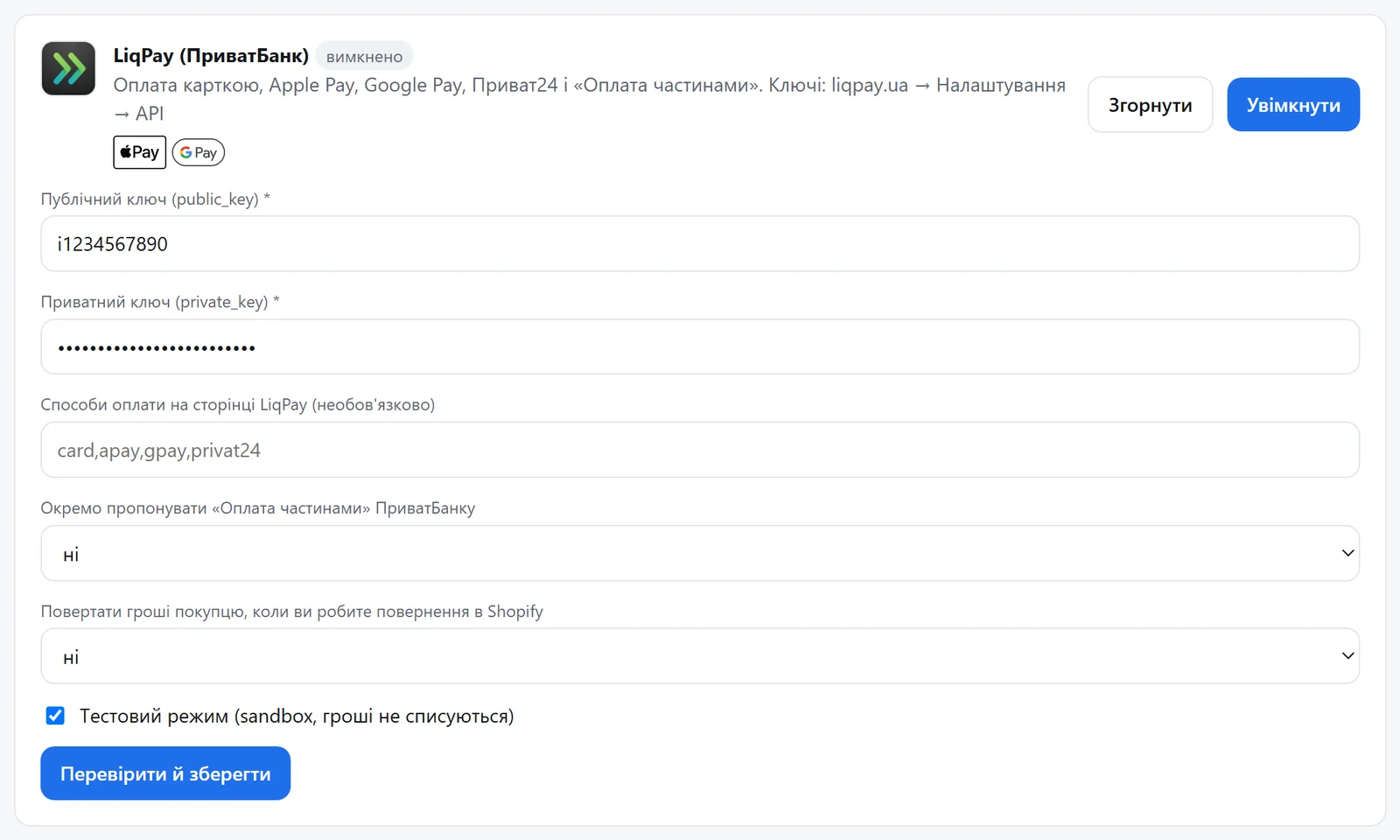Open the refund to buyer dropdown
The width and height of the screenshot is (1400, 840).
[x=700, y=656]
